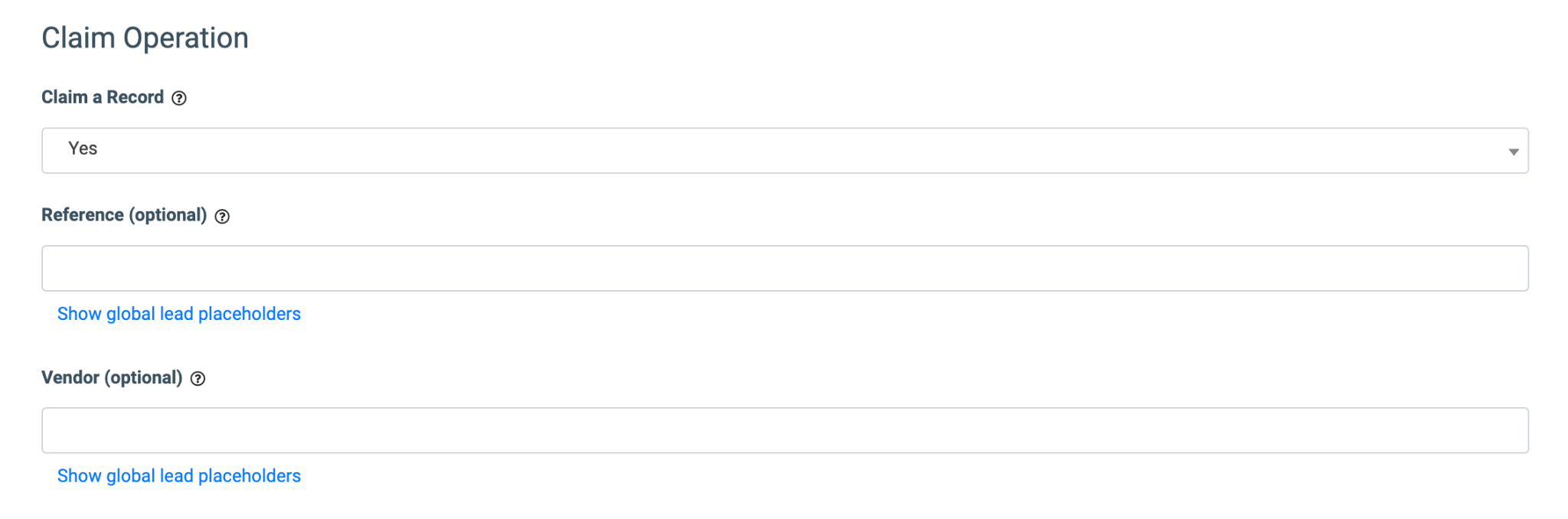Click the caret arrow in the Yes select box

(x=1513, y=152)
